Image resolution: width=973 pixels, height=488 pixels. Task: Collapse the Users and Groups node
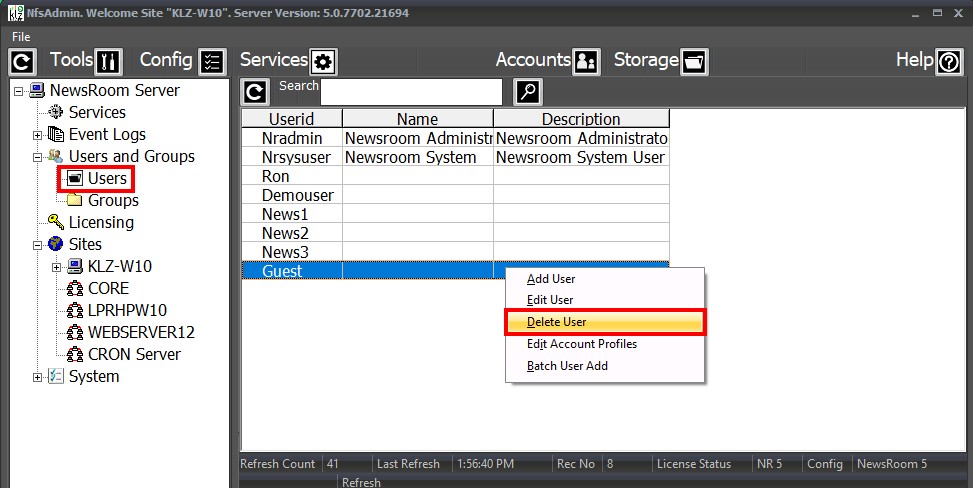point(38,157)
